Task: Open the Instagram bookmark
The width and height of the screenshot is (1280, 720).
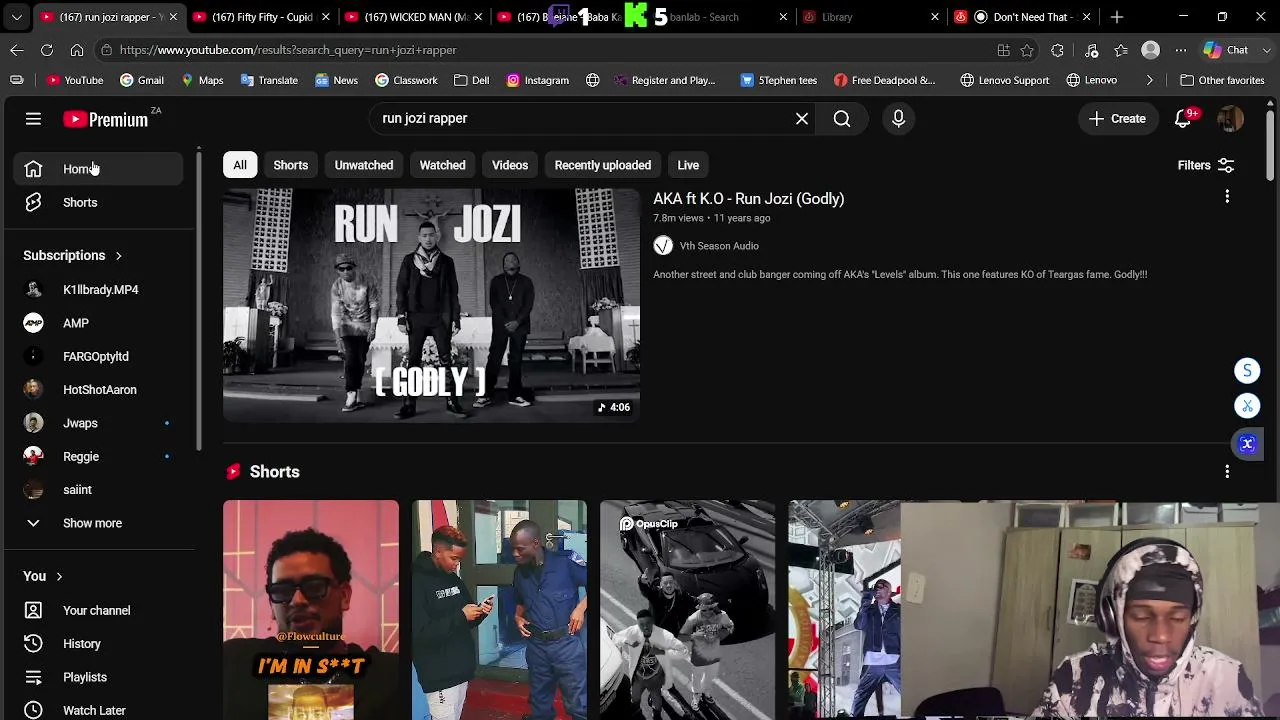Action: click(x=538, y=80)
